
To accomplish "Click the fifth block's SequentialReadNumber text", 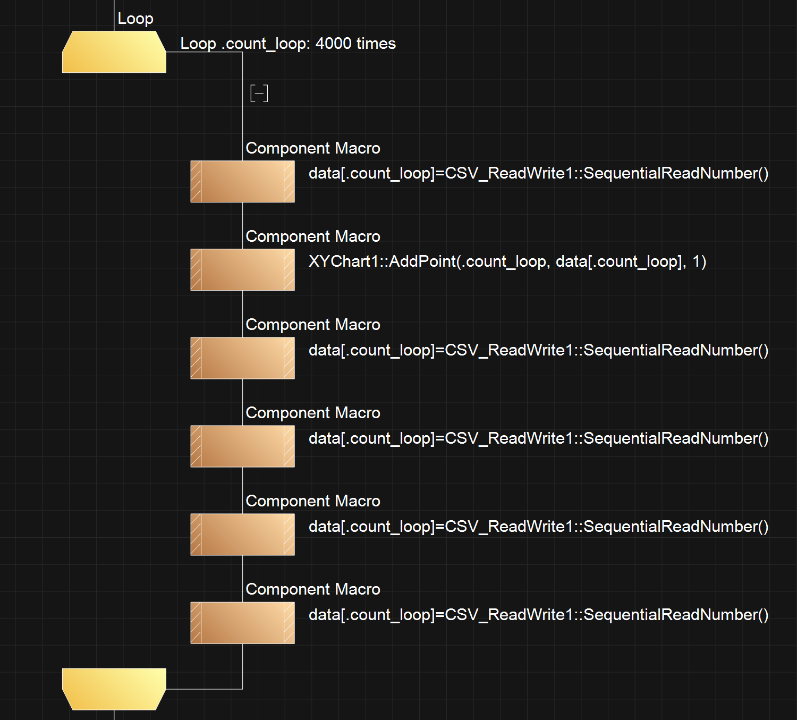I will 538,527.
